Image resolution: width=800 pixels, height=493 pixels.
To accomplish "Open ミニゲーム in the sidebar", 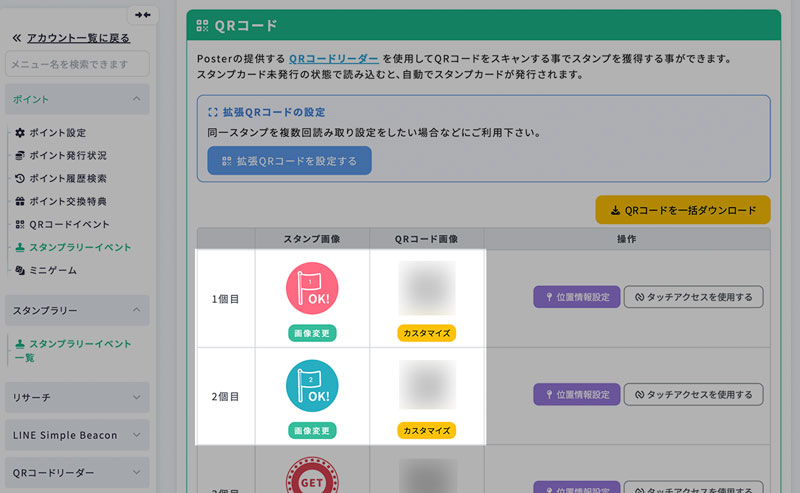I will tap(52, 271).
